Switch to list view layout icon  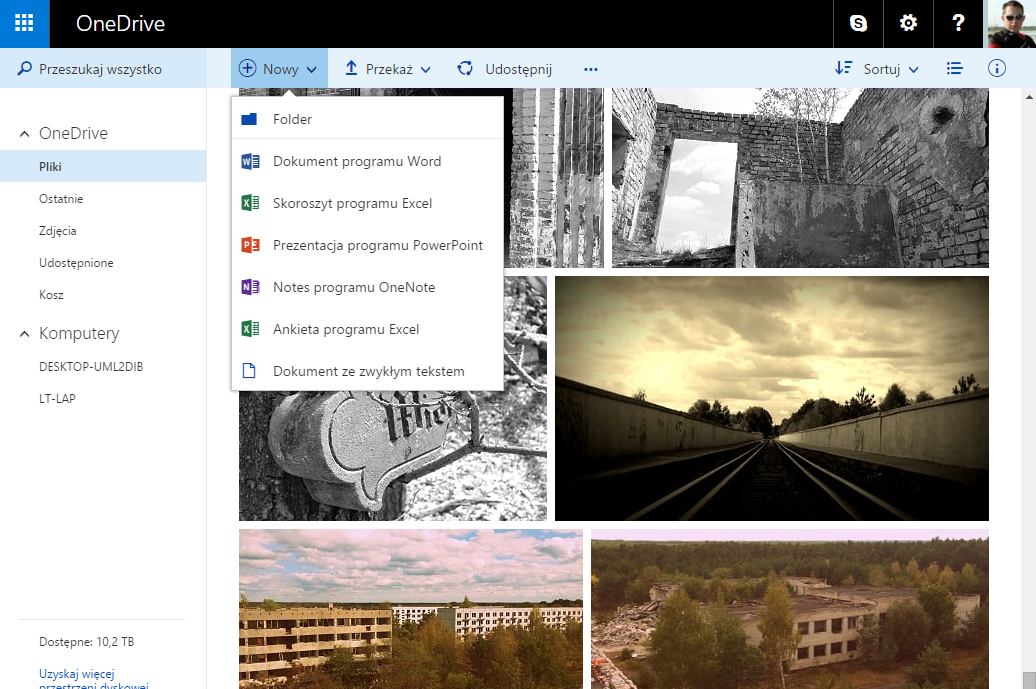(954, 69)
